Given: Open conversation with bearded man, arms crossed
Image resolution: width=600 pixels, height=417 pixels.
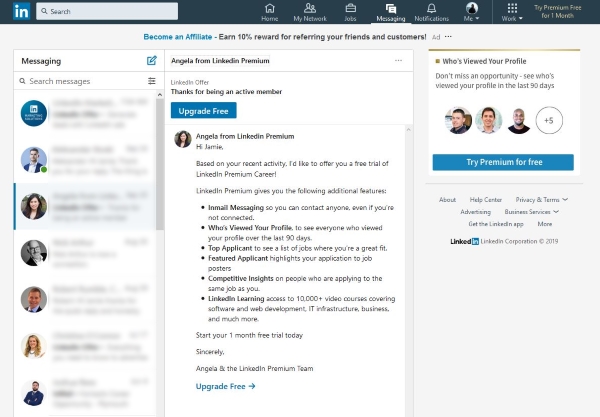Looking at the screenshot, I should [85, 393].
